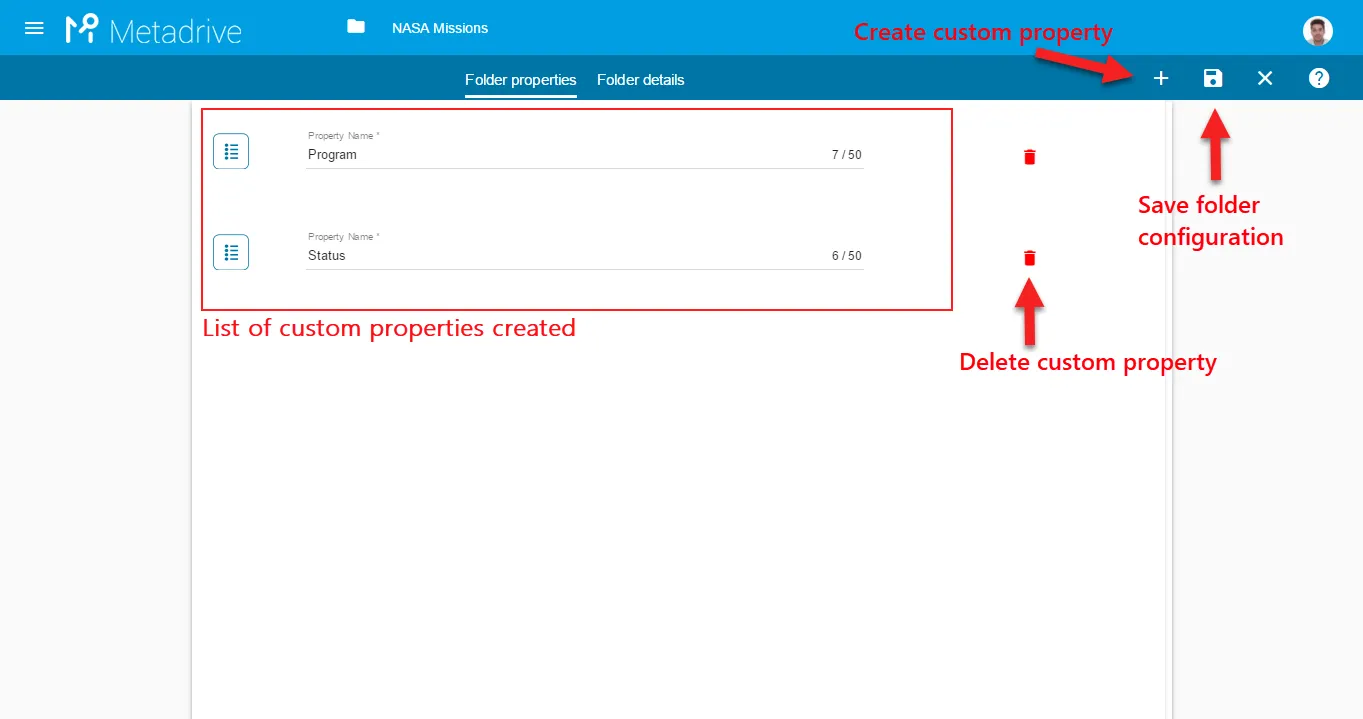Click the Status property name field
Viewport: 1363px width, 719px height.
tap(584, 256)
